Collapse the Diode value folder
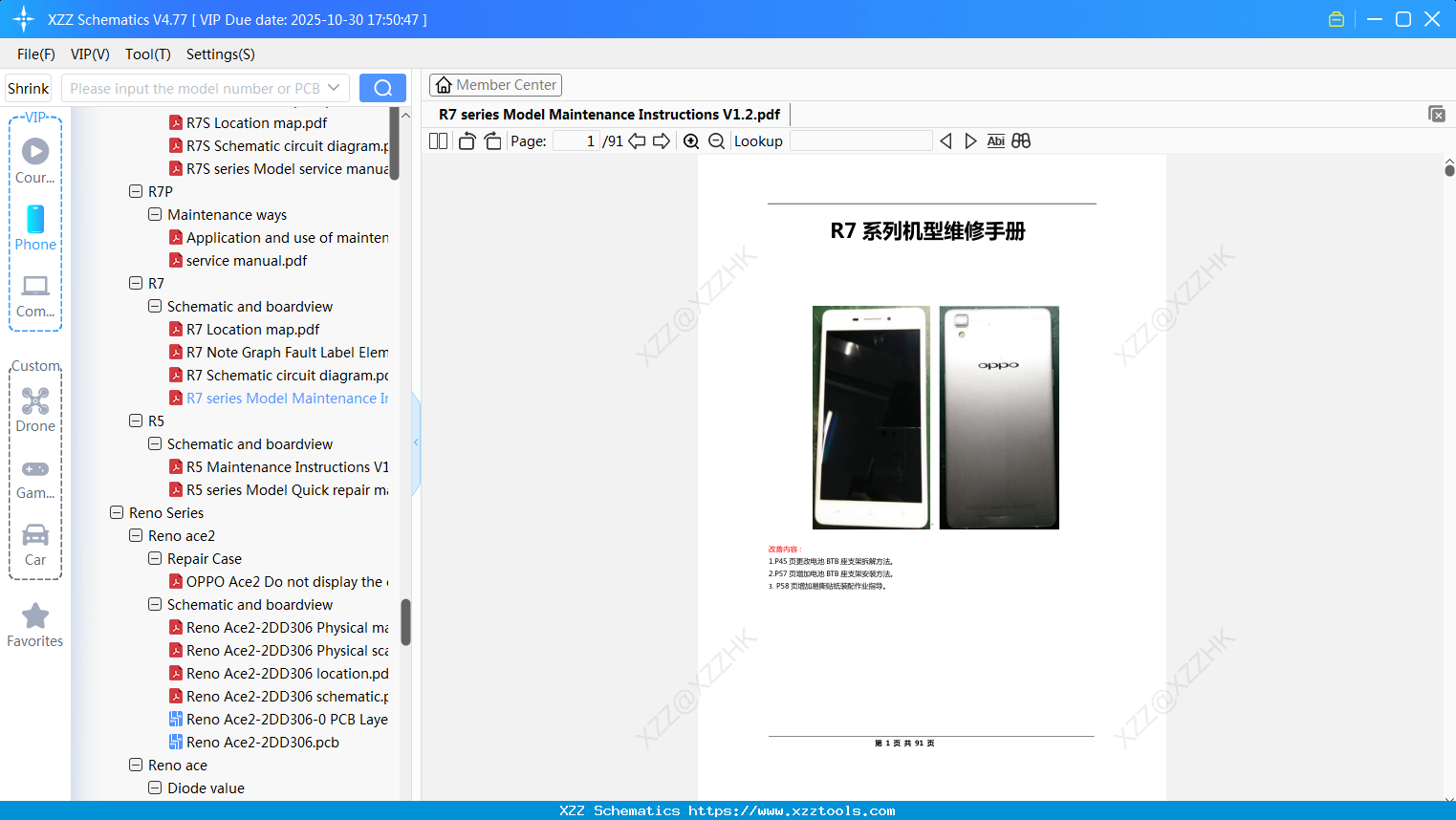 point(155,788)
